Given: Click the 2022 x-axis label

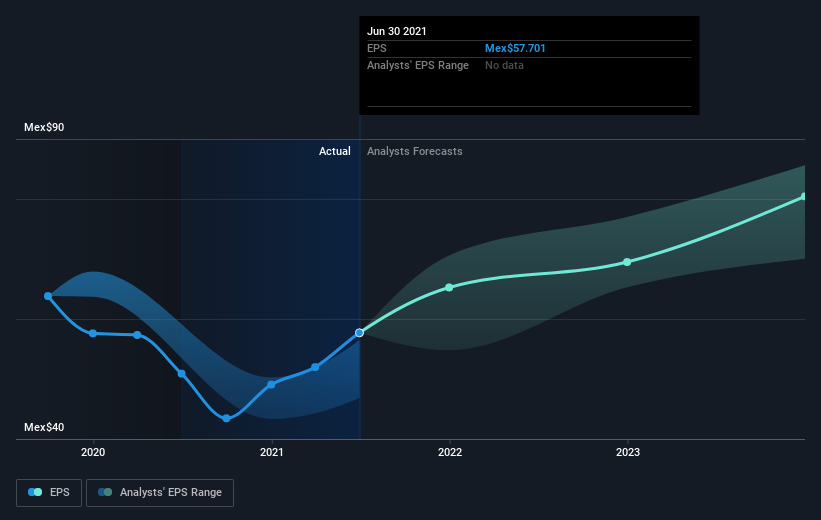Looking at the screenshot, I should (x=449, y=452).
